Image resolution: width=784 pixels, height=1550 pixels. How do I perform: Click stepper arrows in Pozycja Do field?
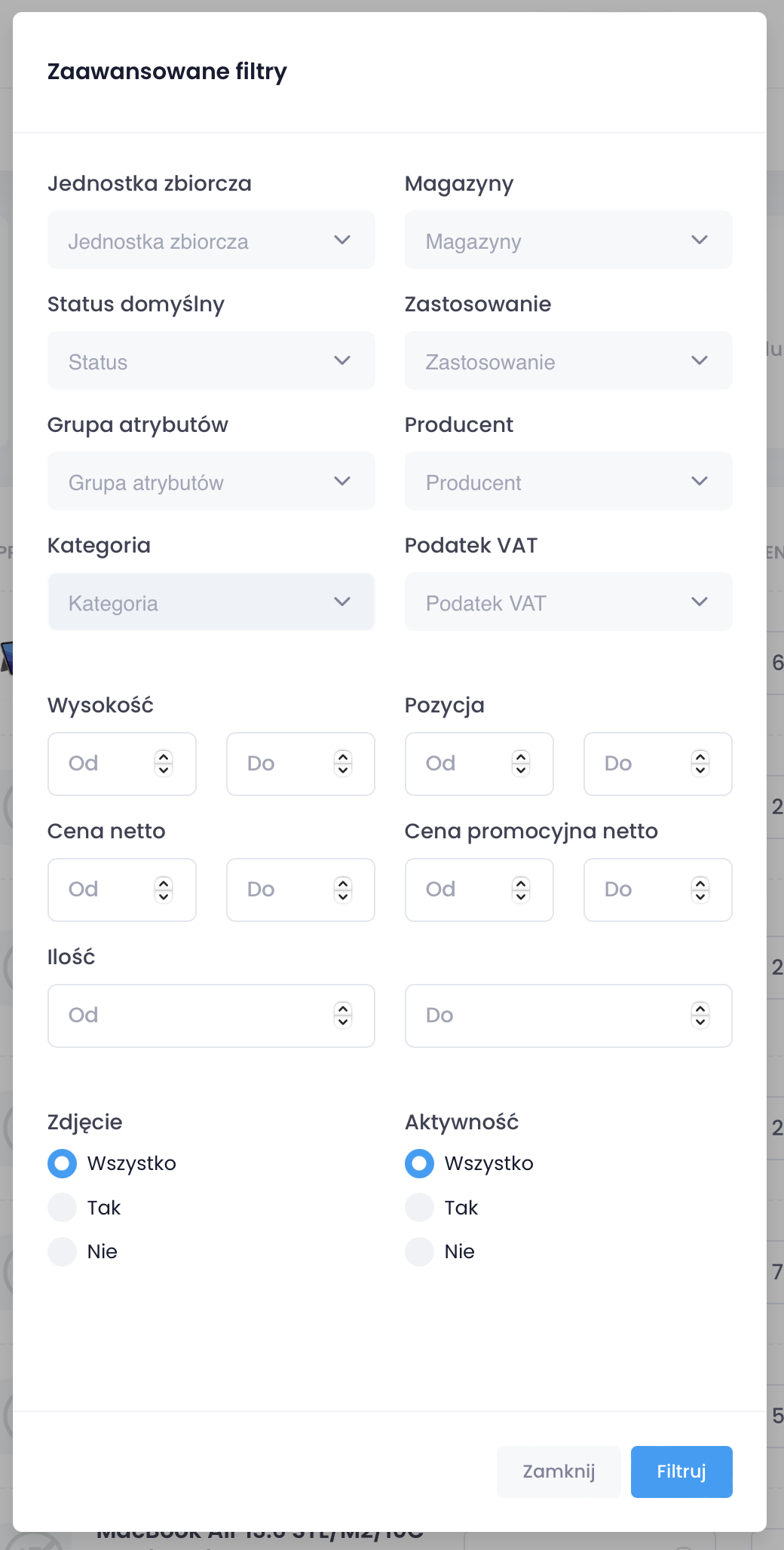(x=700, y=764)
